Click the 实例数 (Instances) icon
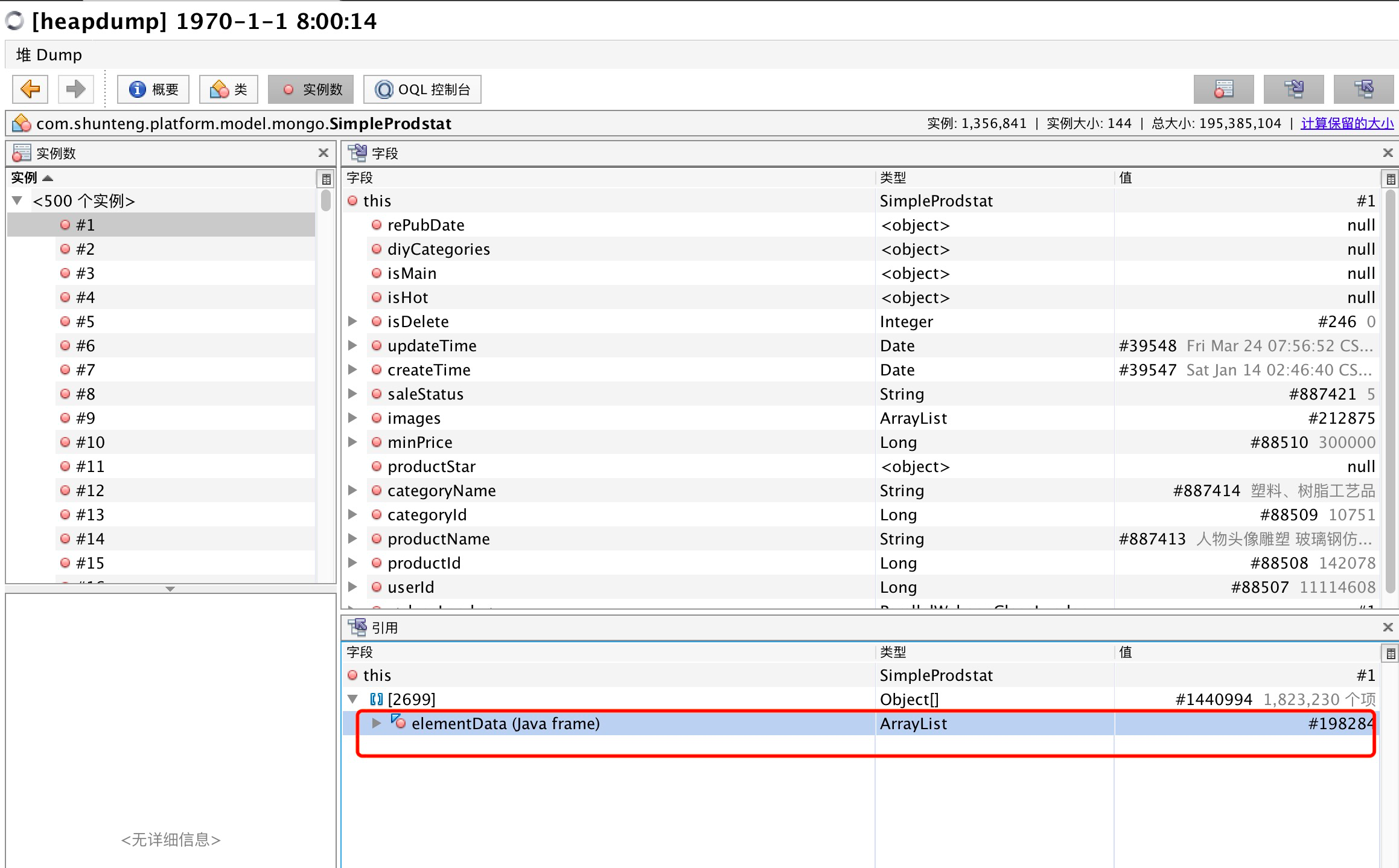 tap(310, 89)
